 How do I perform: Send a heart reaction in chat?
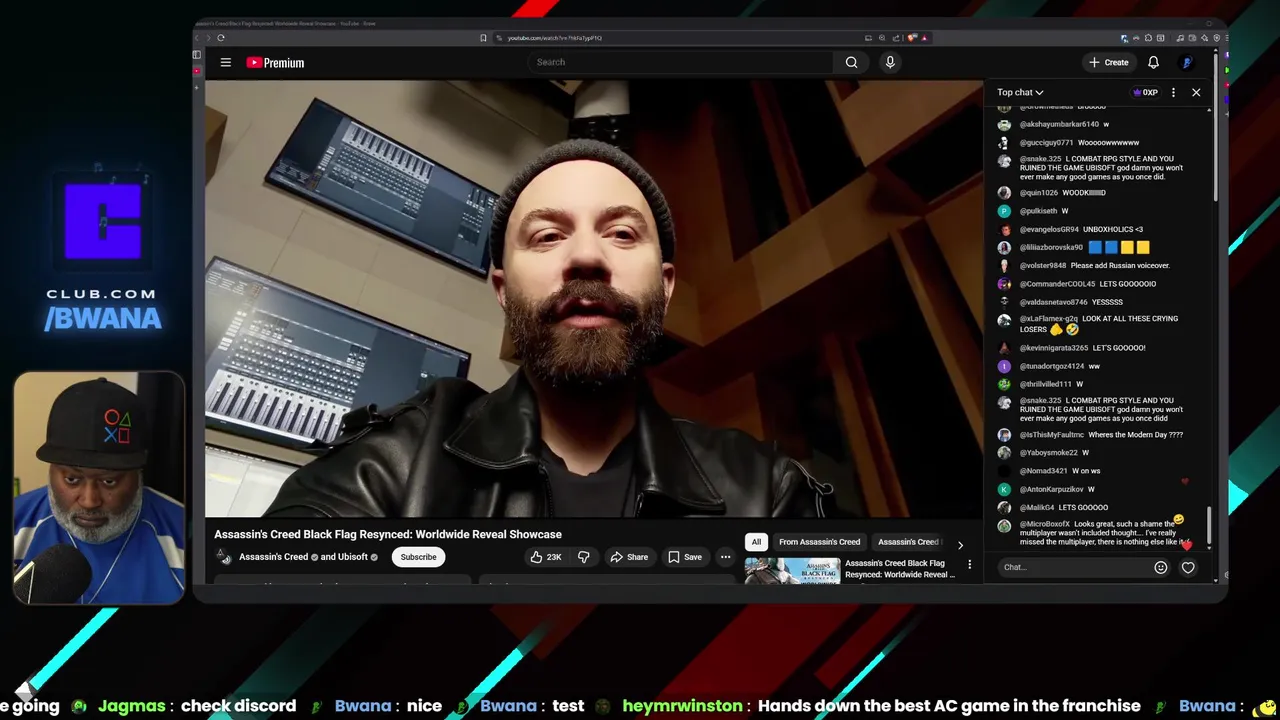point(1188,567)
